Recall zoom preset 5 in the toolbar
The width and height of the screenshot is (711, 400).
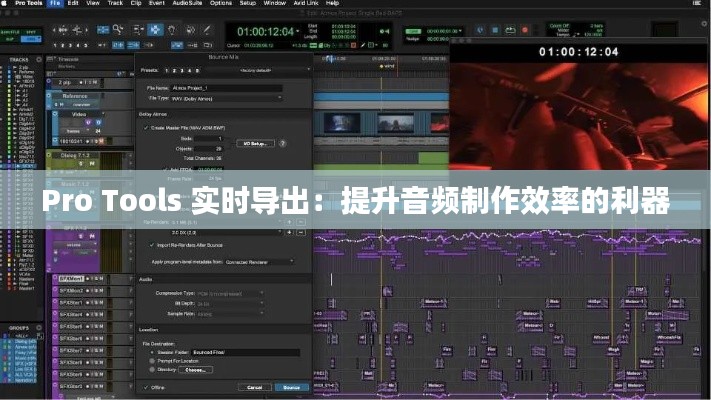point(86,45)
